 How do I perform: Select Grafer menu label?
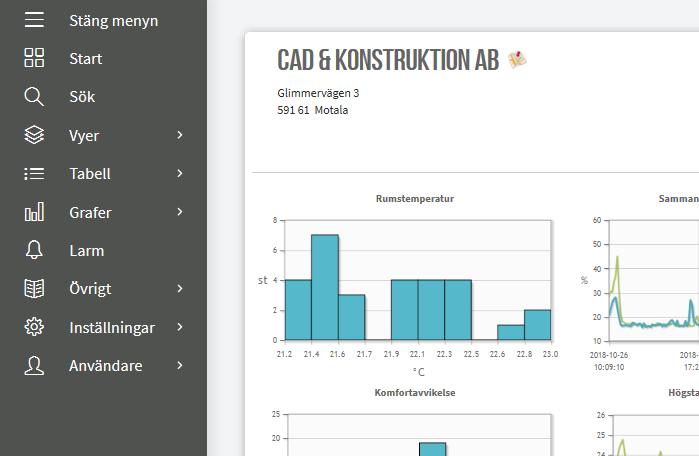[90, 213]
